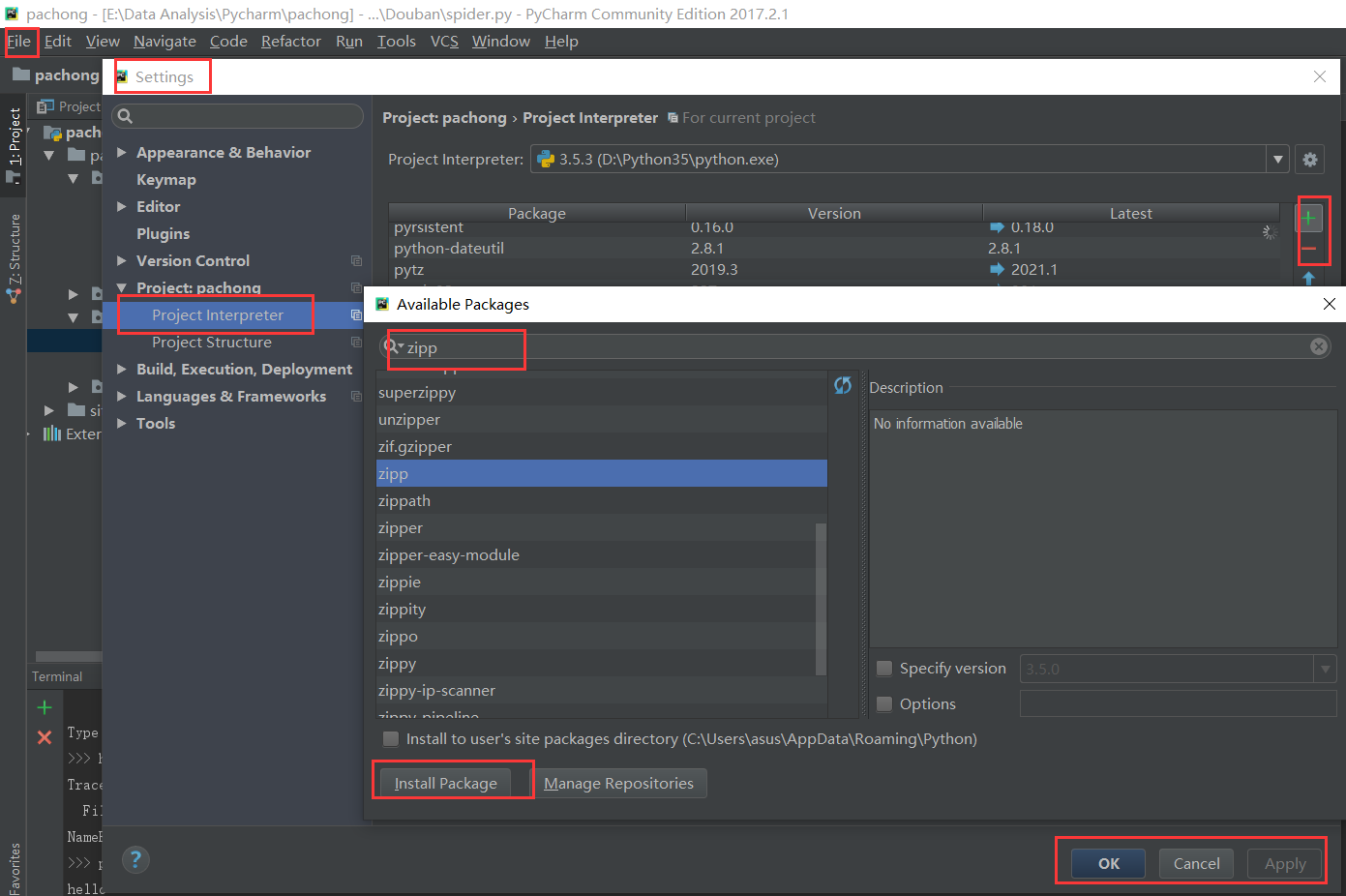Screen dimensions: 1346x896
Task: Close terminal session with red X icon
Action: click(x=45, y=737)
